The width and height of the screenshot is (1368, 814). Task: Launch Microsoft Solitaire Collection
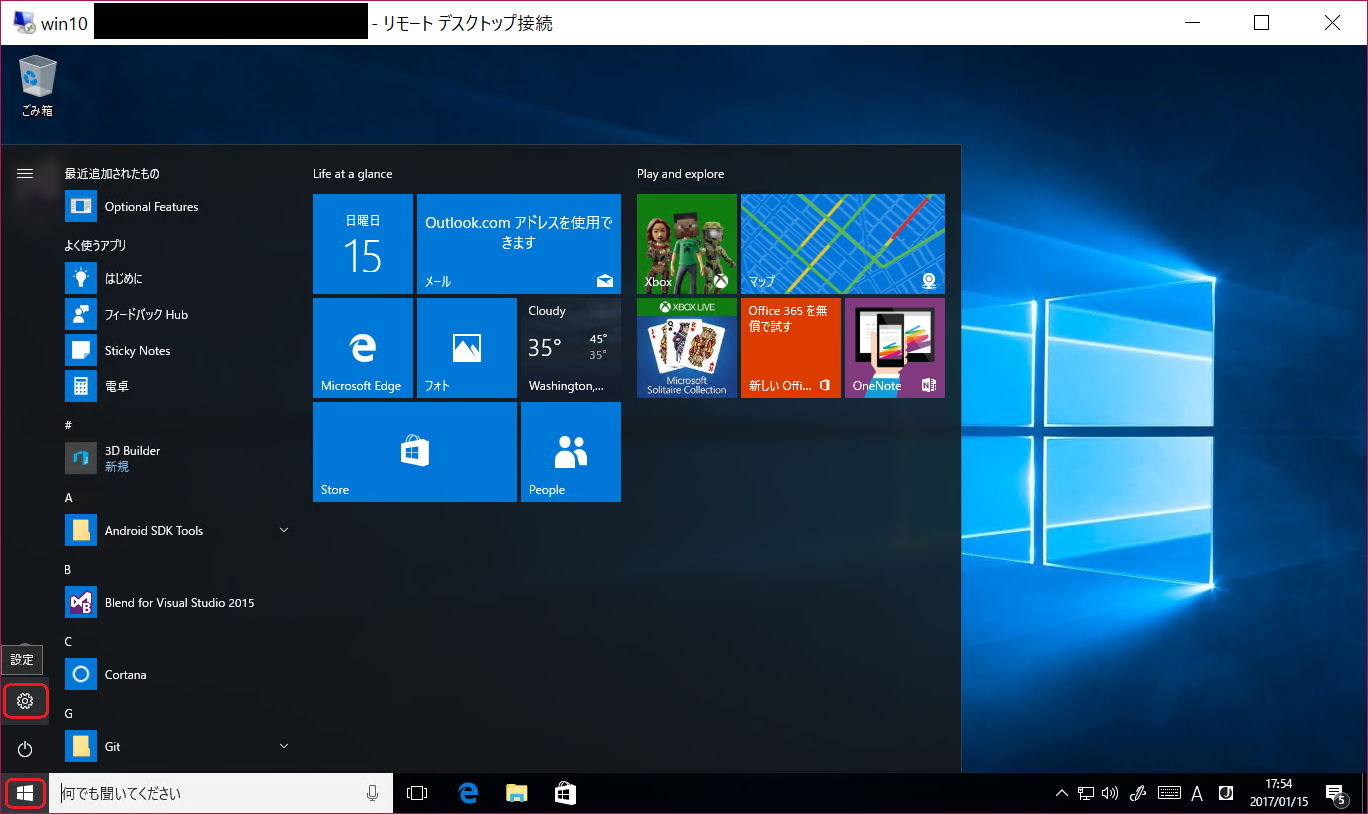click(686, 347)
